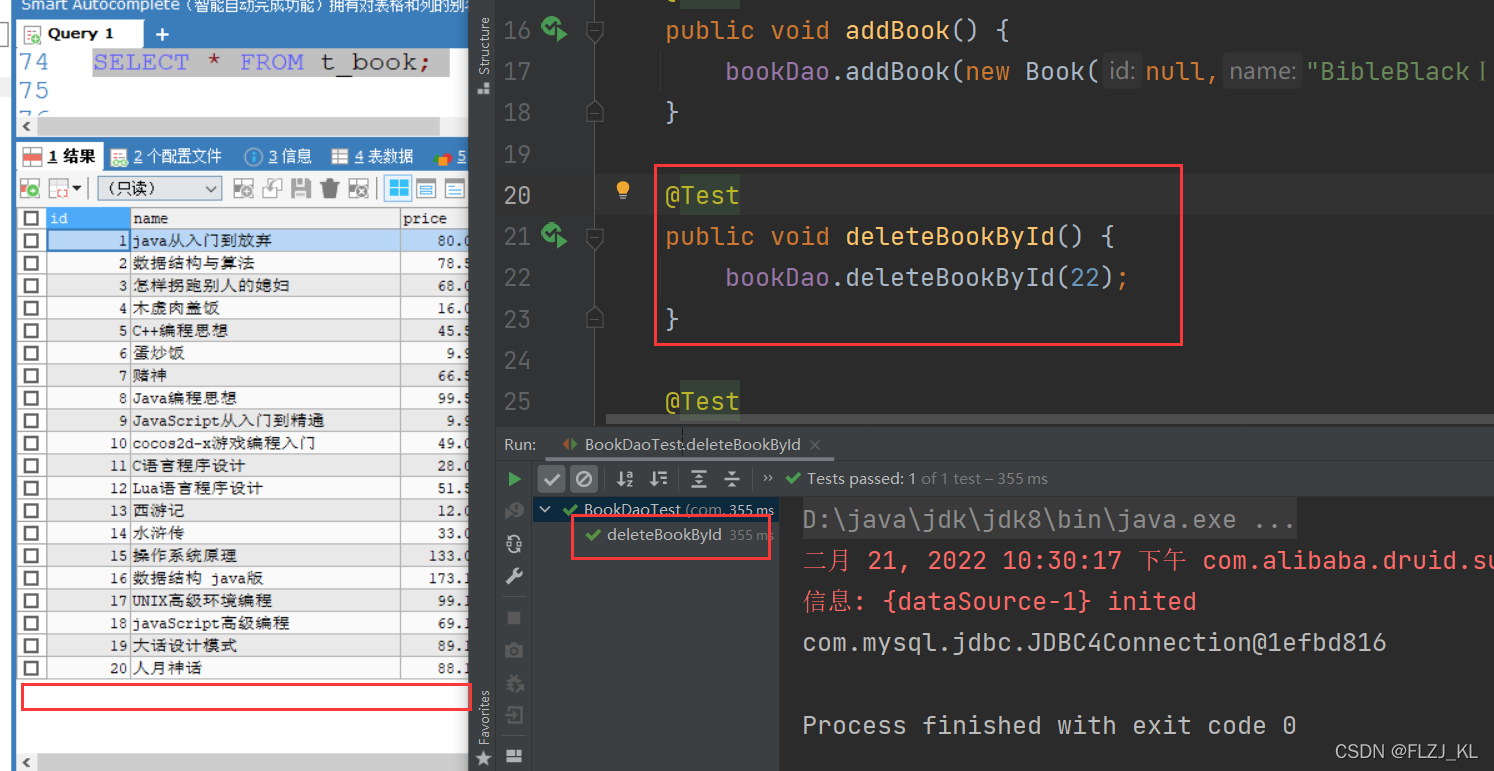Open the 3 信息 tab
Image resolution: width=1494 pixels, height=771 pixels.
[x=277, y=156]
